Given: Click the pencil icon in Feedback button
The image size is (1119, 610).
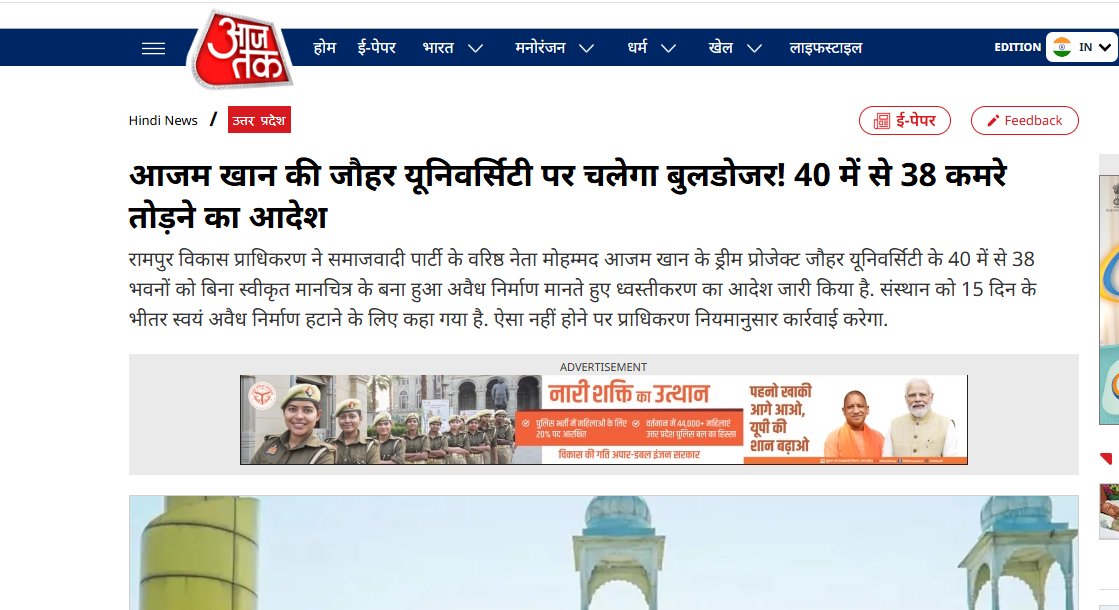Looking at the screenshot, I should click(x=993, y=121).
